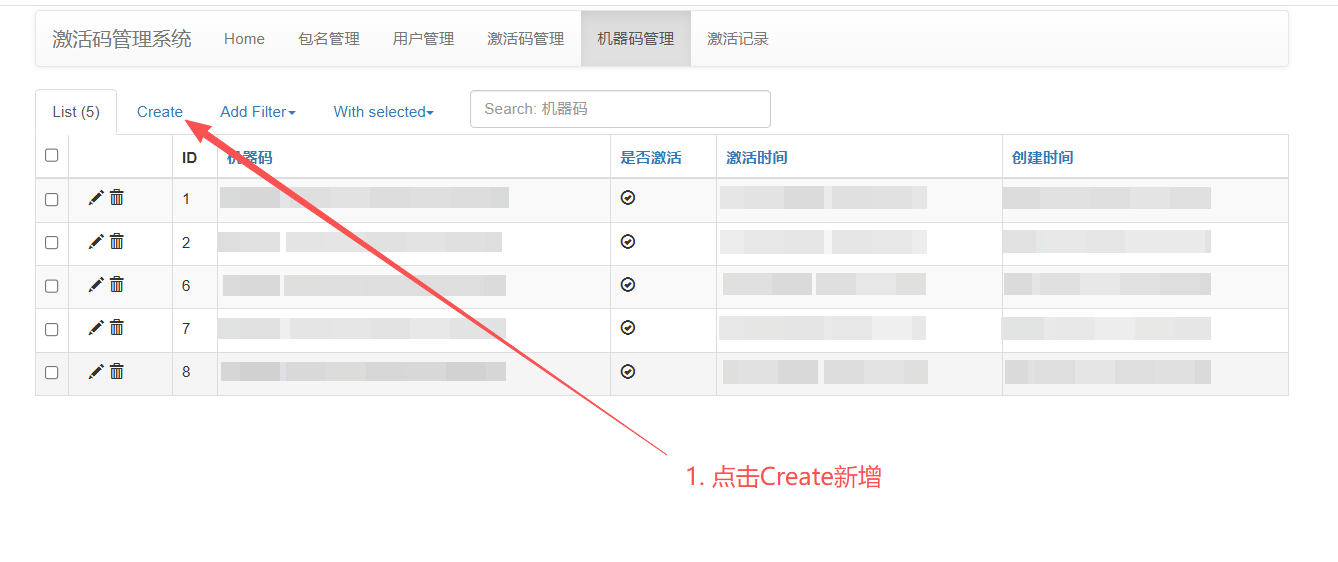This screenshot has height=562, width=1338.
Task: Edit the record with ID 2
Action: [96, 242]
